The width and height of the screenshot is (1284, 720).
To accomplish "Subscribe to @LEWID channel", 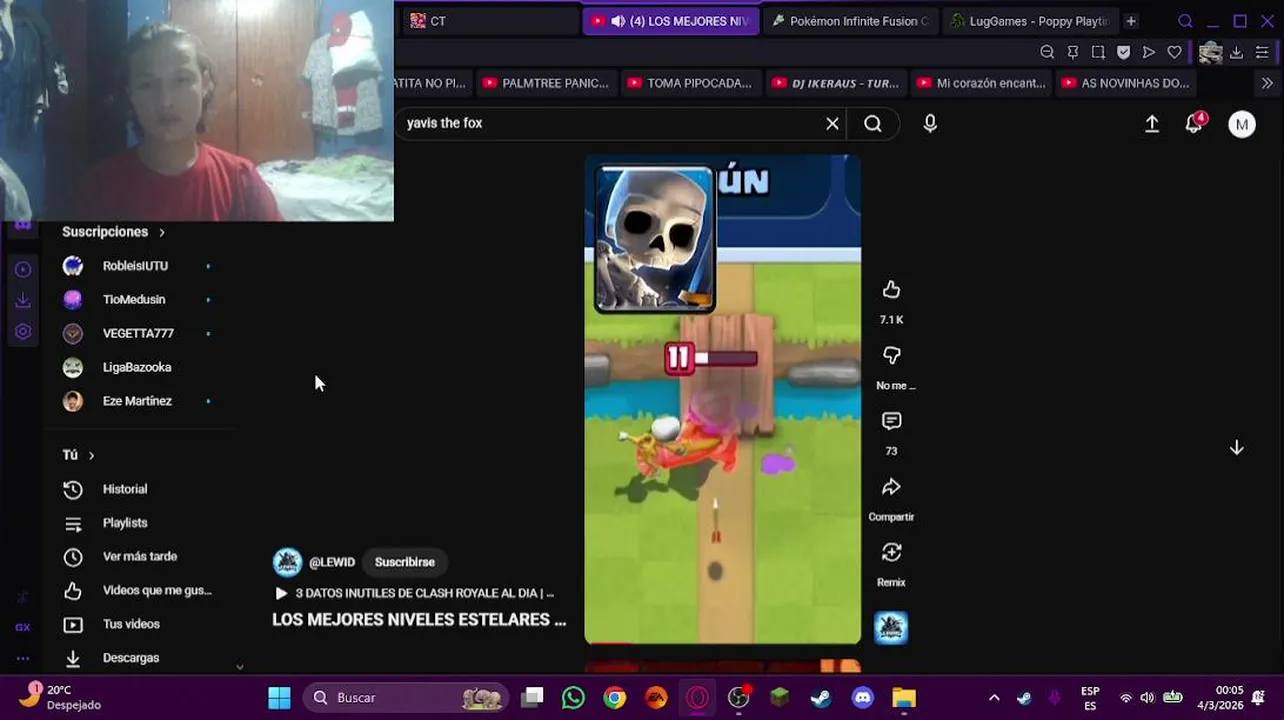I will coord(405,562).
